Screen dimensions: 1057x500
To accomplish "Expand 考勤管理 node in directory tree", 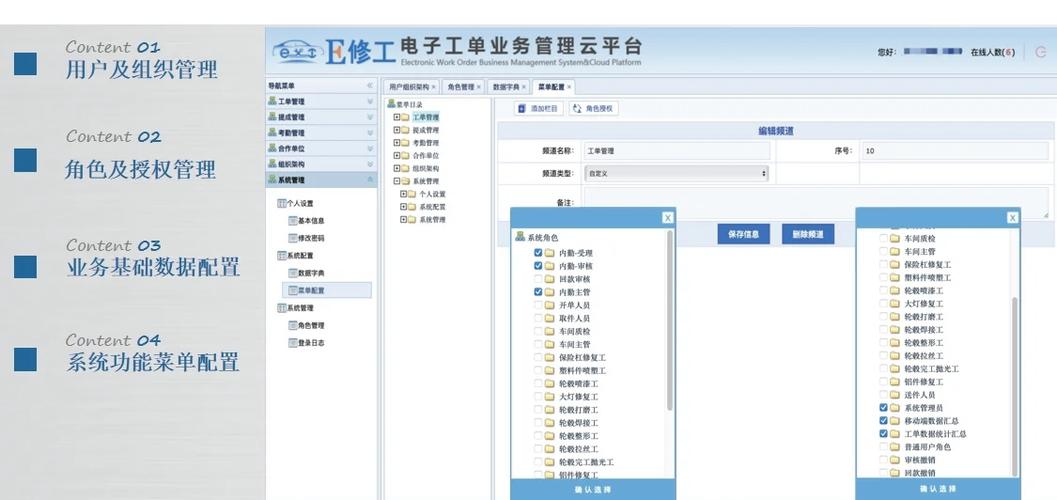I will (397, 143).
